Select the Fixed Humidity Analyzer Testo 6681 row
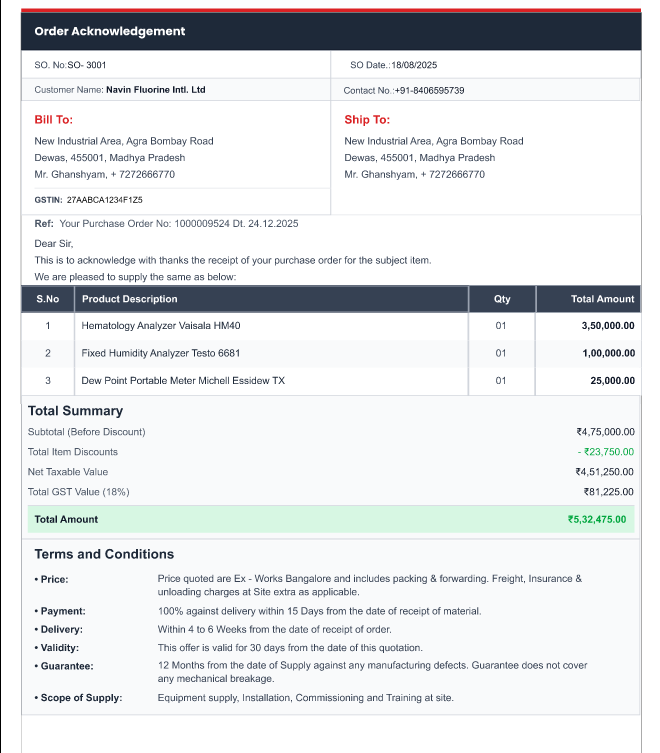Screen dimensions: 660x753 (x=331, y=353)
